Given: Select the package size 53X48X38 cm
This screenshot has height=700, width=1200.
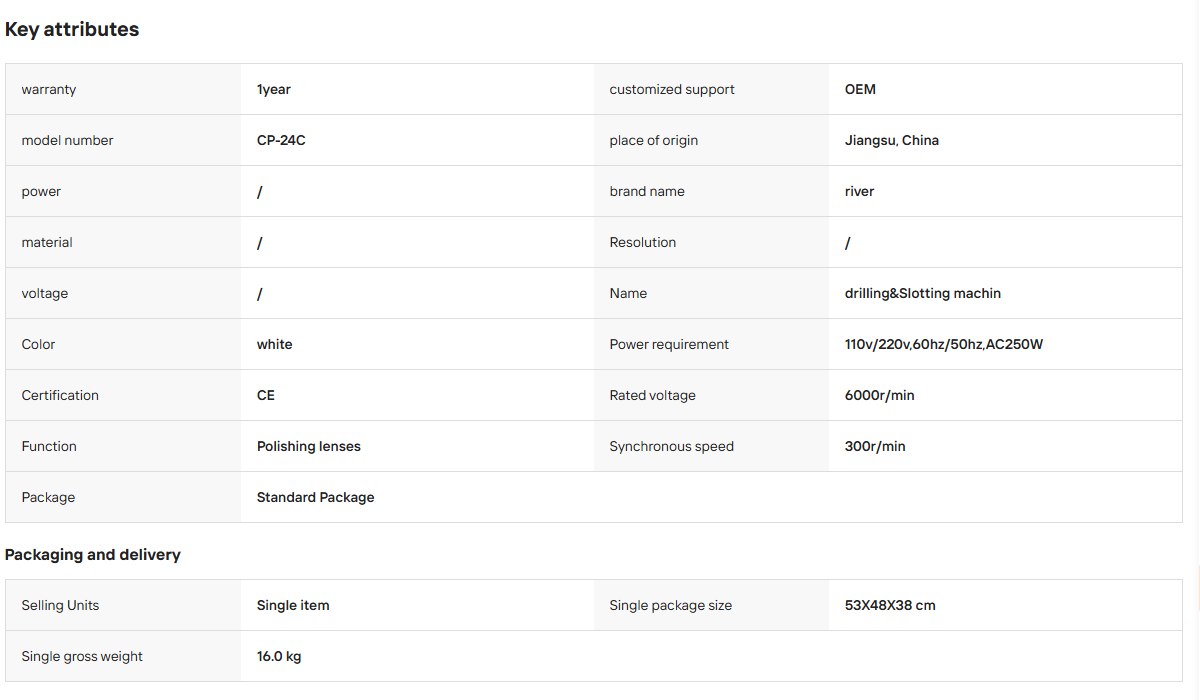Looking at the screenshot, I should tap(890, 606).
